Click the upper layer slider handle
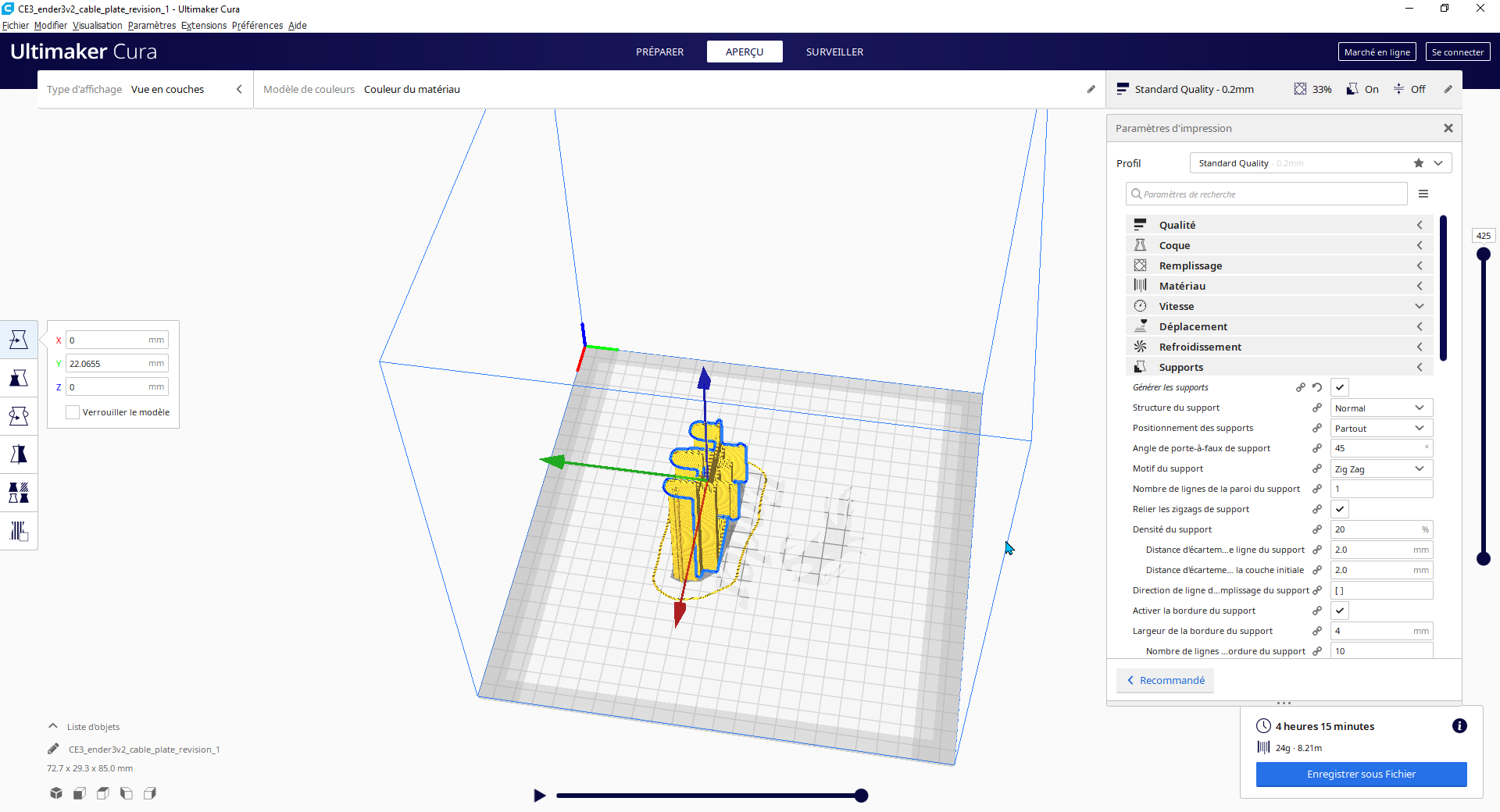This screenshot has width=1500, height=812. pyautogui.click(x=1484, y=254)
